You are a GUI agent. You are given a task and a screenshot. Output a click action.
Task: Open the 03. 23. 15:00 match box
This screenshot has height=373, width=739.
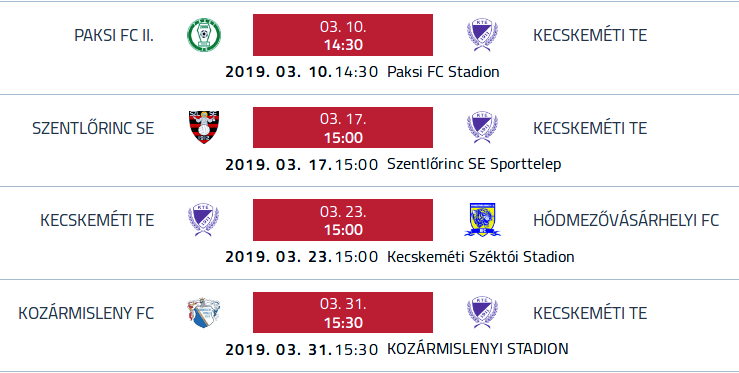coord(343,220)
